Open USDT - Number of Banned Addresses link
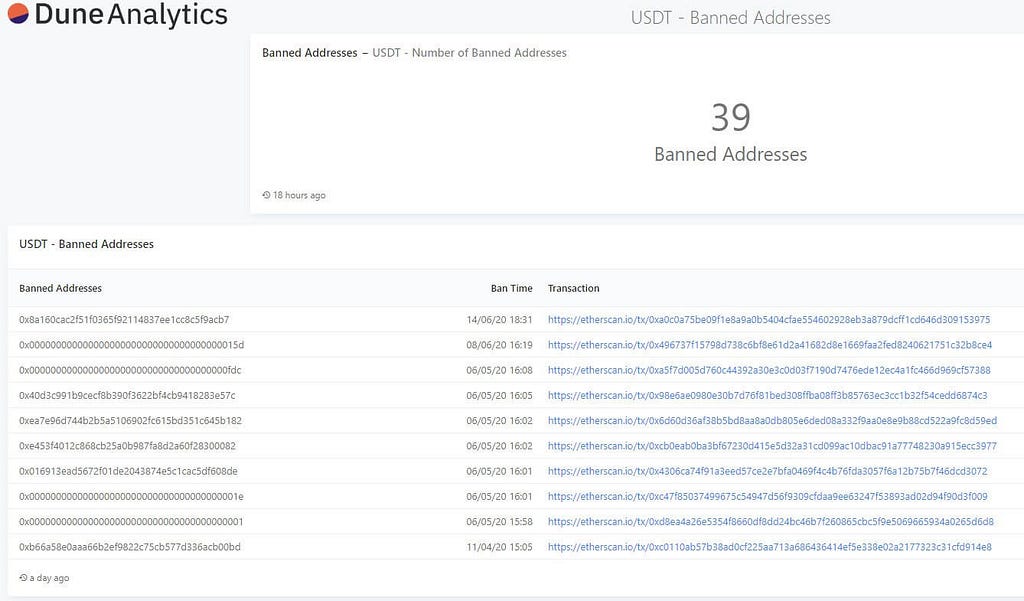Screen dimensions: 1024x601 point(470,53)
